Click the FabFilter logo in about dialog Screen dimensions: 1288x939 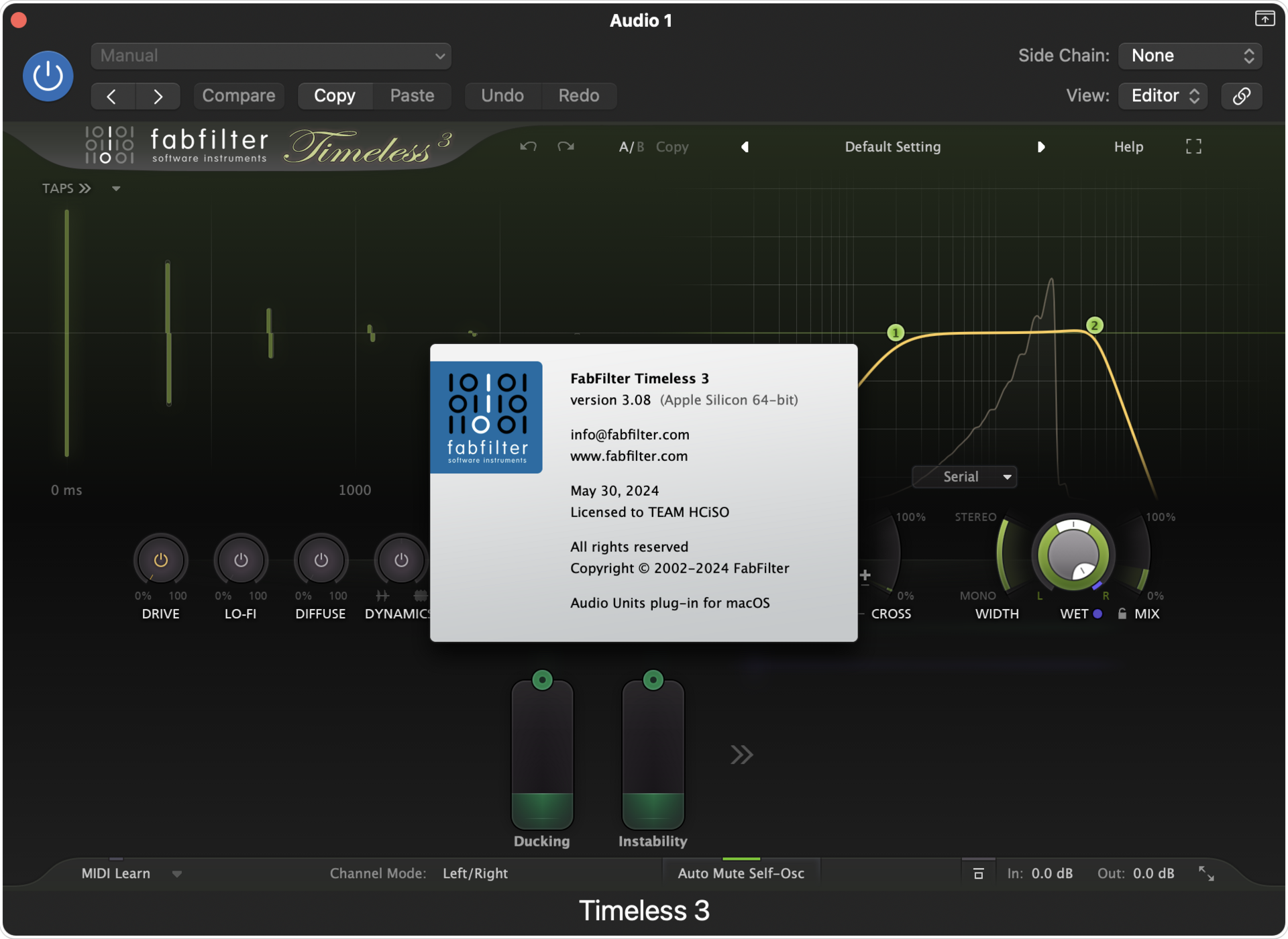tap(486, 417)
